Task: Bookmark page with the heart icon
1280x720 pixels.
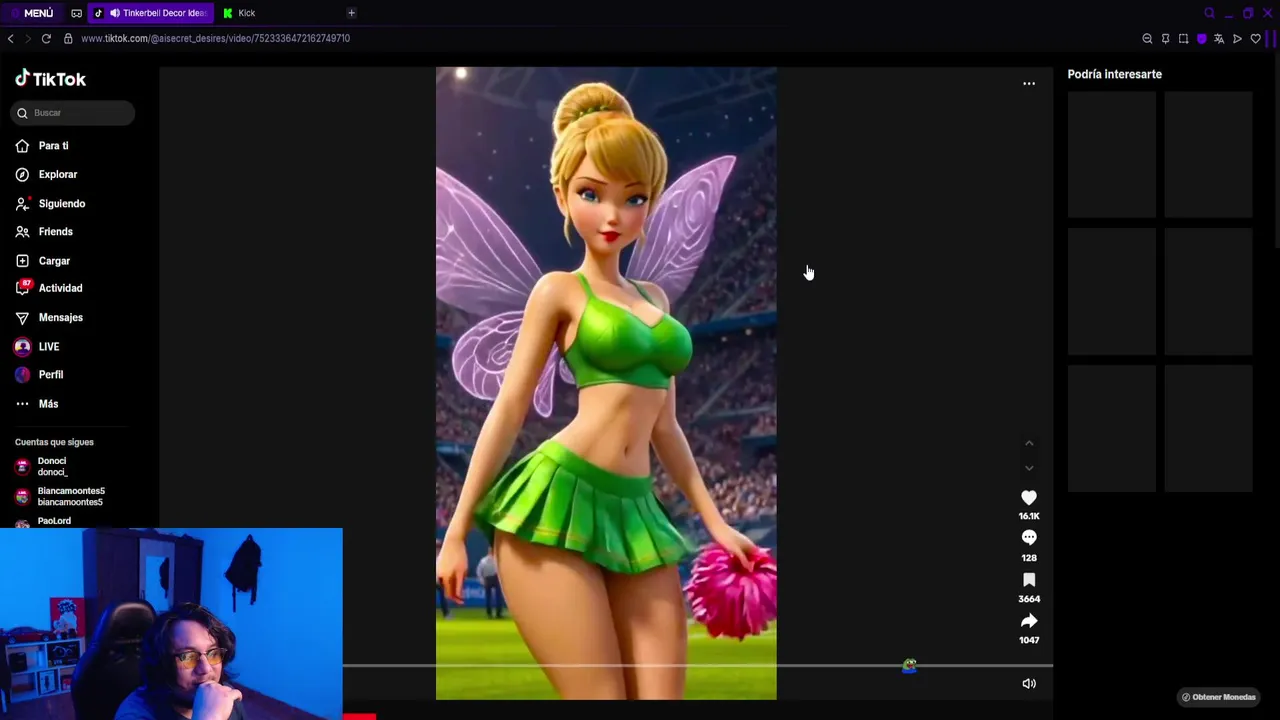Action: pos(1255,39)
